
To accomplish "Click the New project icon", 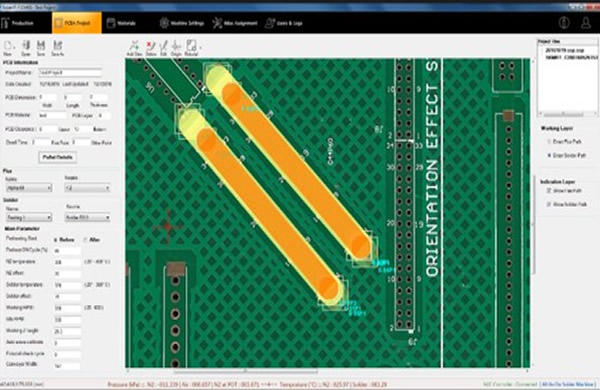I will 8,46.
